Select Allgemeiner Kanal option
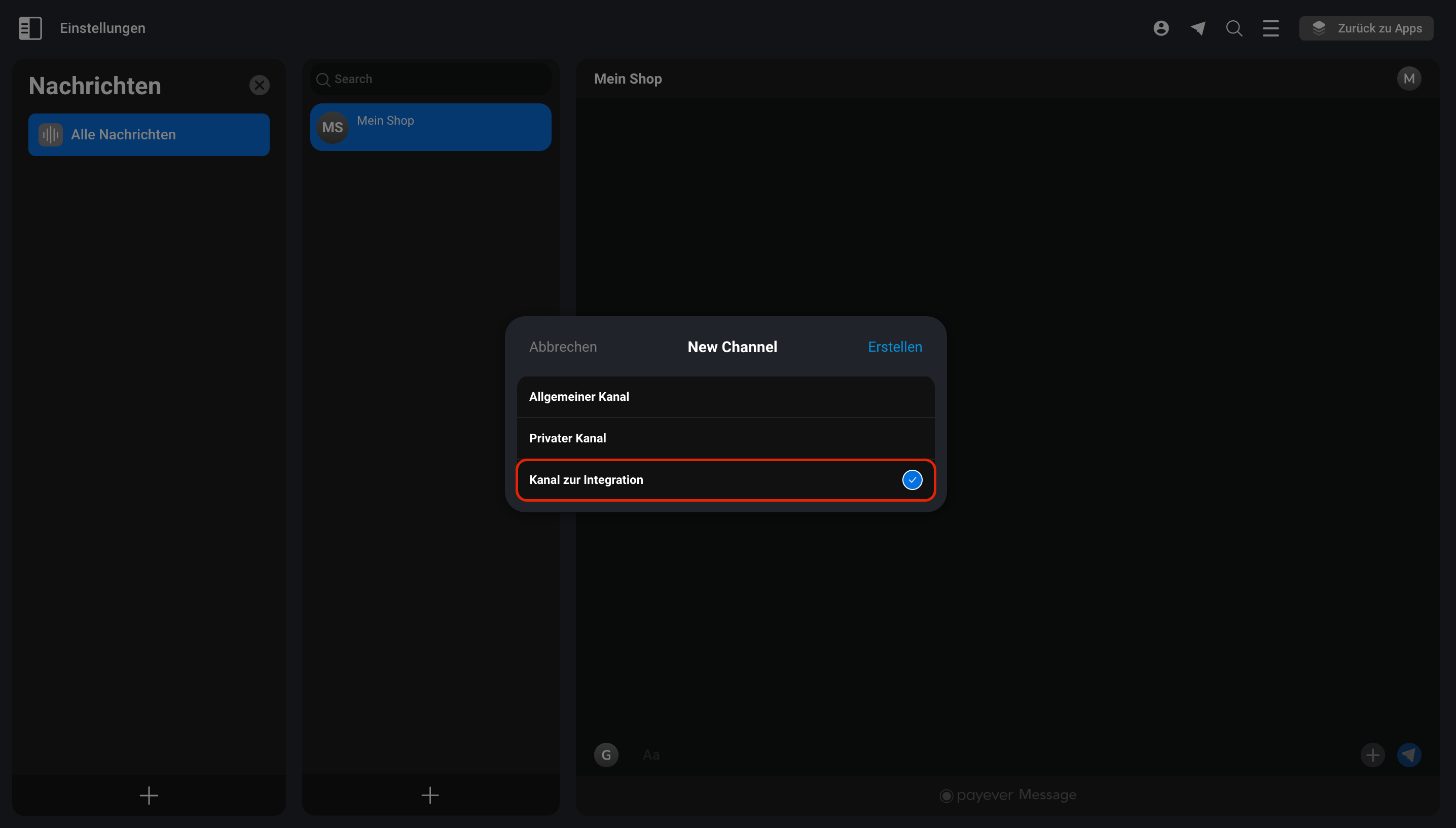The height and width of the screenshot is (828, 1456). [725, 396]
